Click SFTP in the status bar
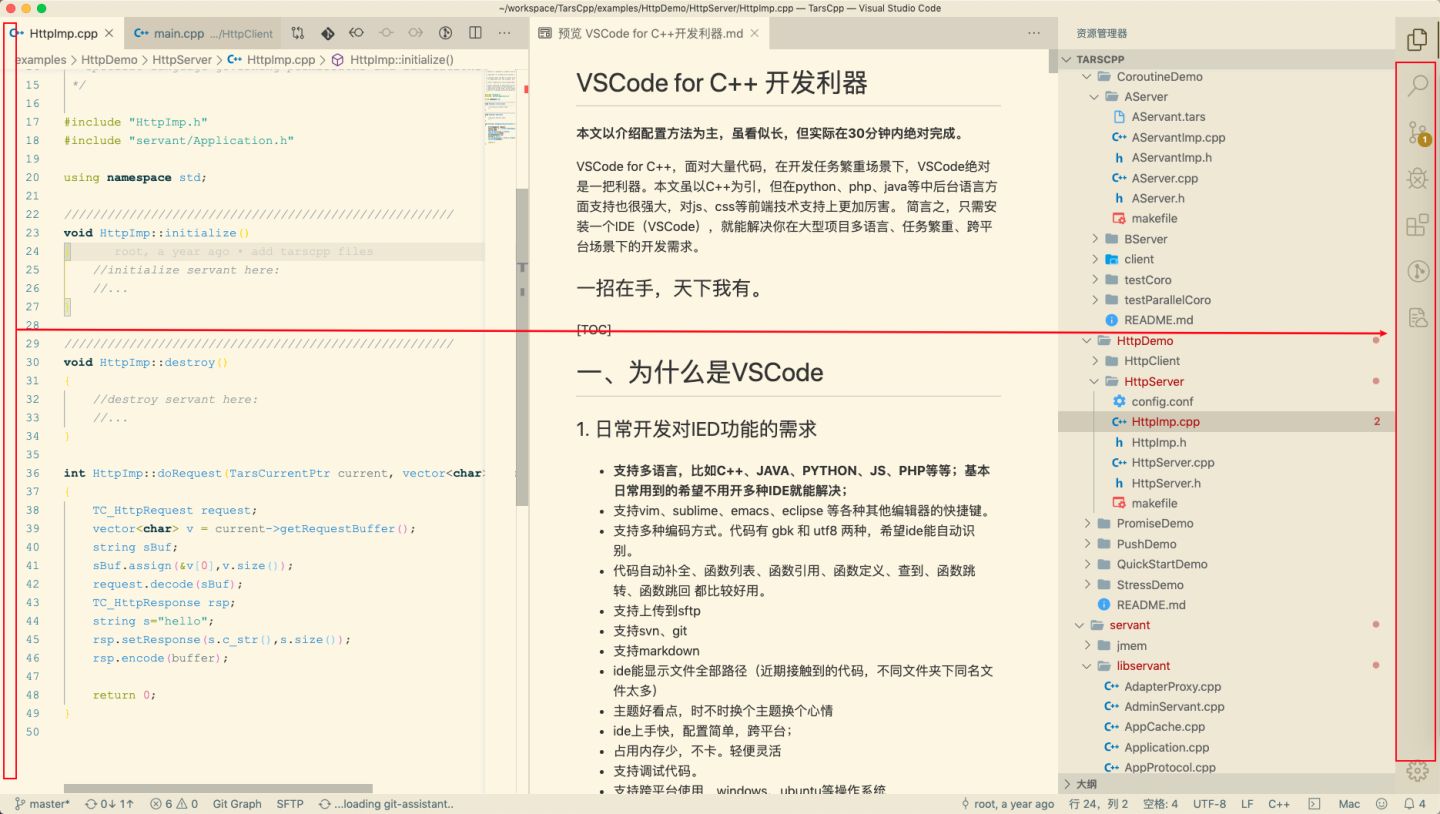 pos(290,803)
